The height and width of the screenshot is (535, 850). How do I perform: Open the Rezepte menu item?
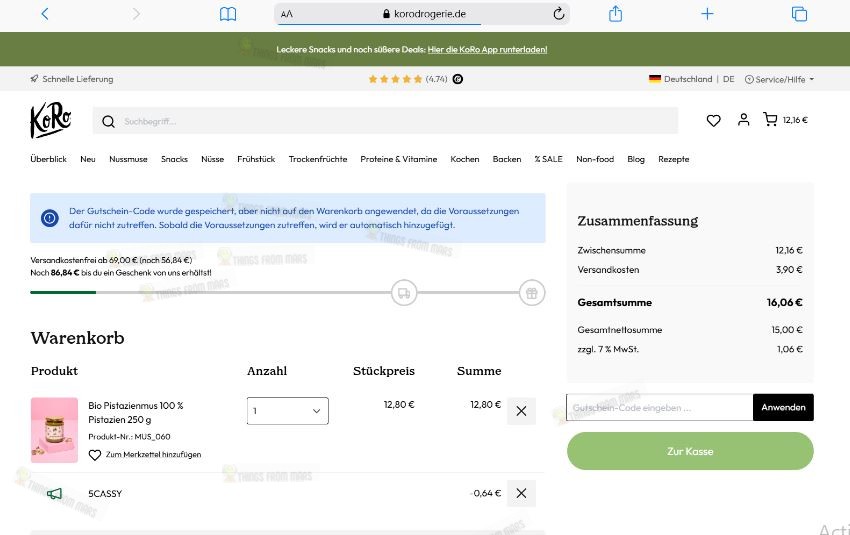(673, 159)
